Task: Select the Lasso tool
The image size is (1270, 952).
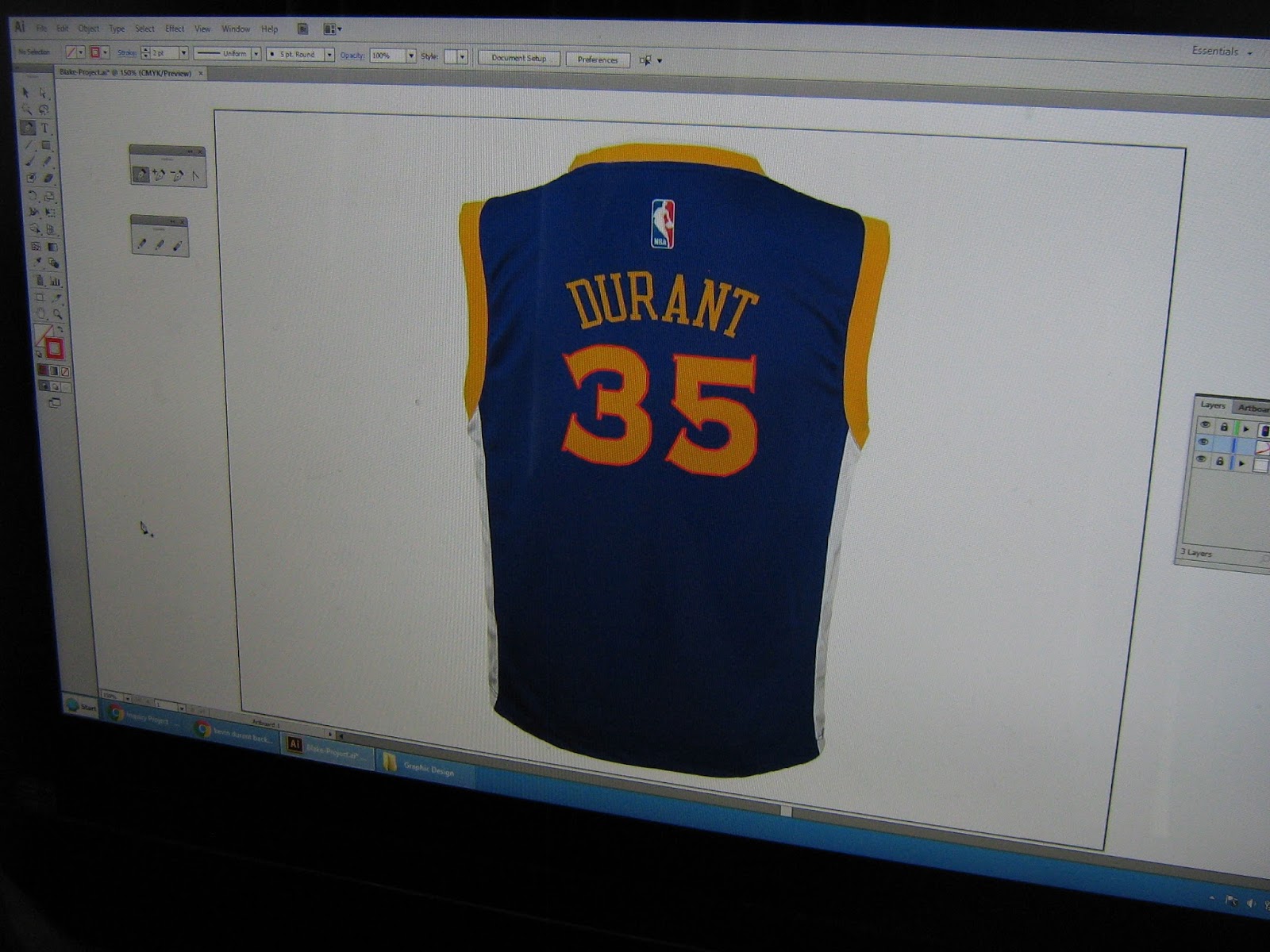Action: click(44, 109)
